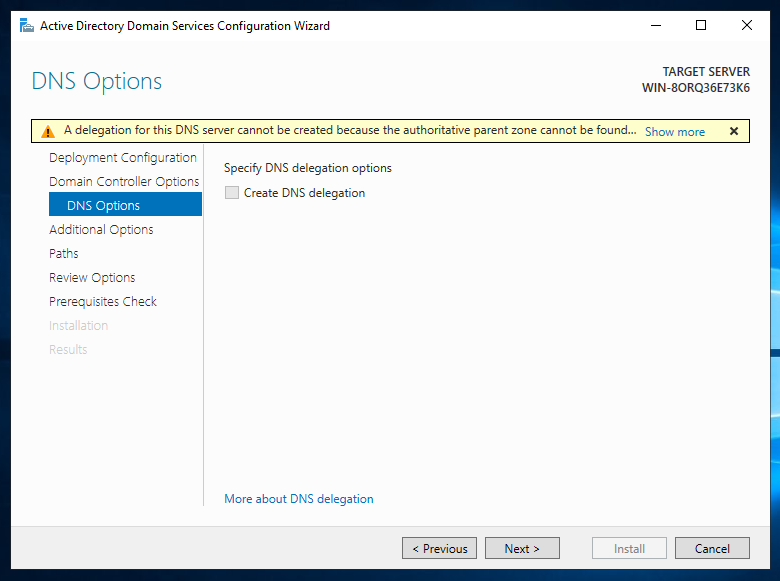Image resolution: width=780 pixels, height=581 pixels.
Task: Click the Next button
Action: pyautogui.click(x=522, y=548)
